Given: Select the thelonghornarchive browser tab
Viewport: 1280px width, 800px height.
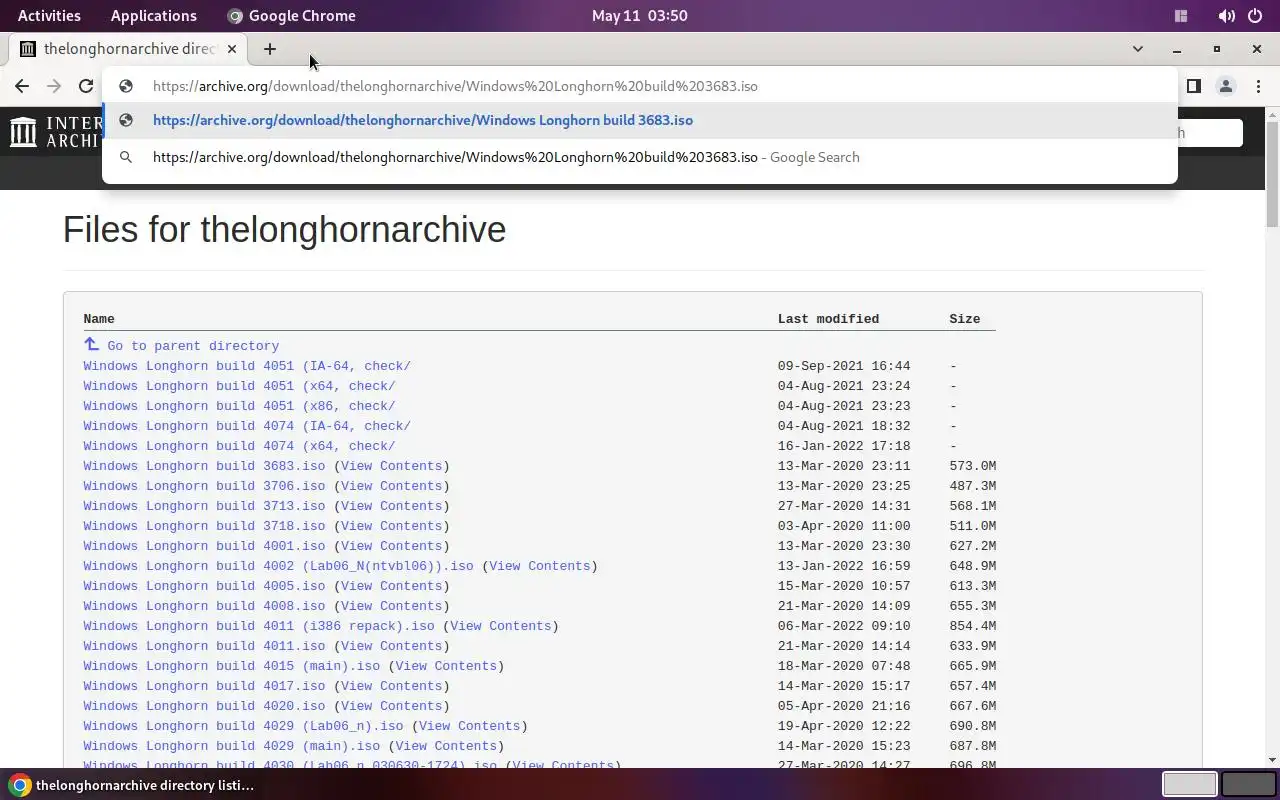Looking at the screenshot, I should tap(128, 49).
